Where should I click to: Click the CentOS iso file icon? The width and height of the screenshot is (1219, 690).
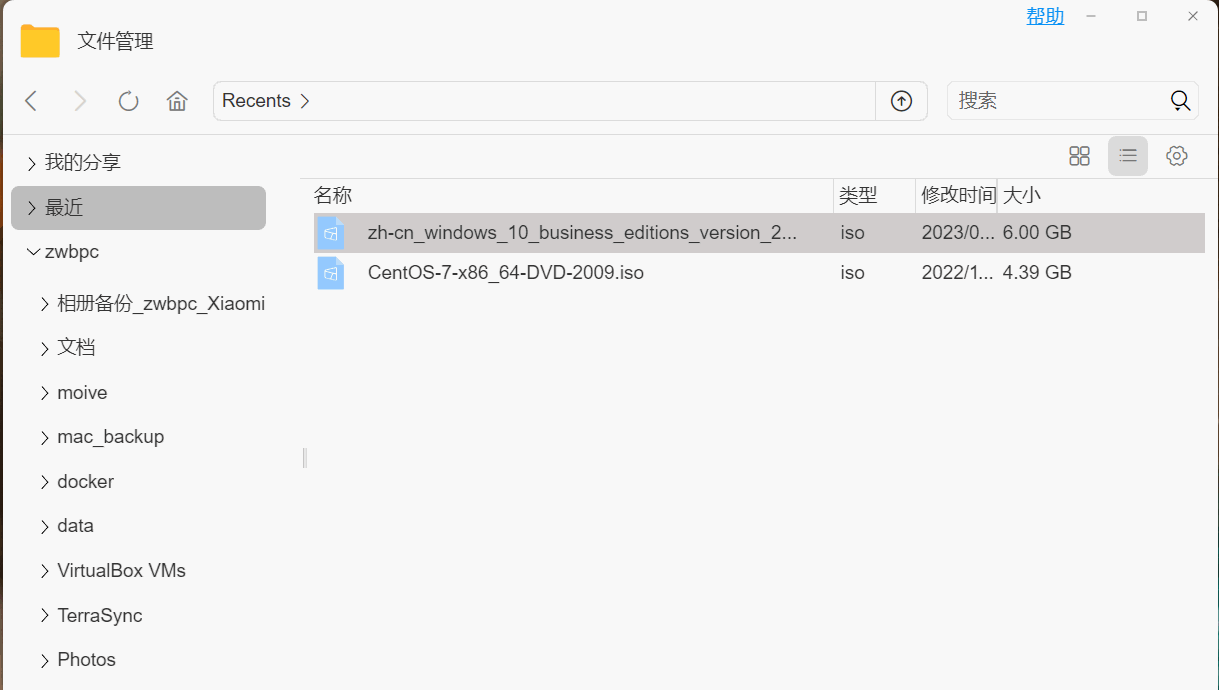point(330,273)
